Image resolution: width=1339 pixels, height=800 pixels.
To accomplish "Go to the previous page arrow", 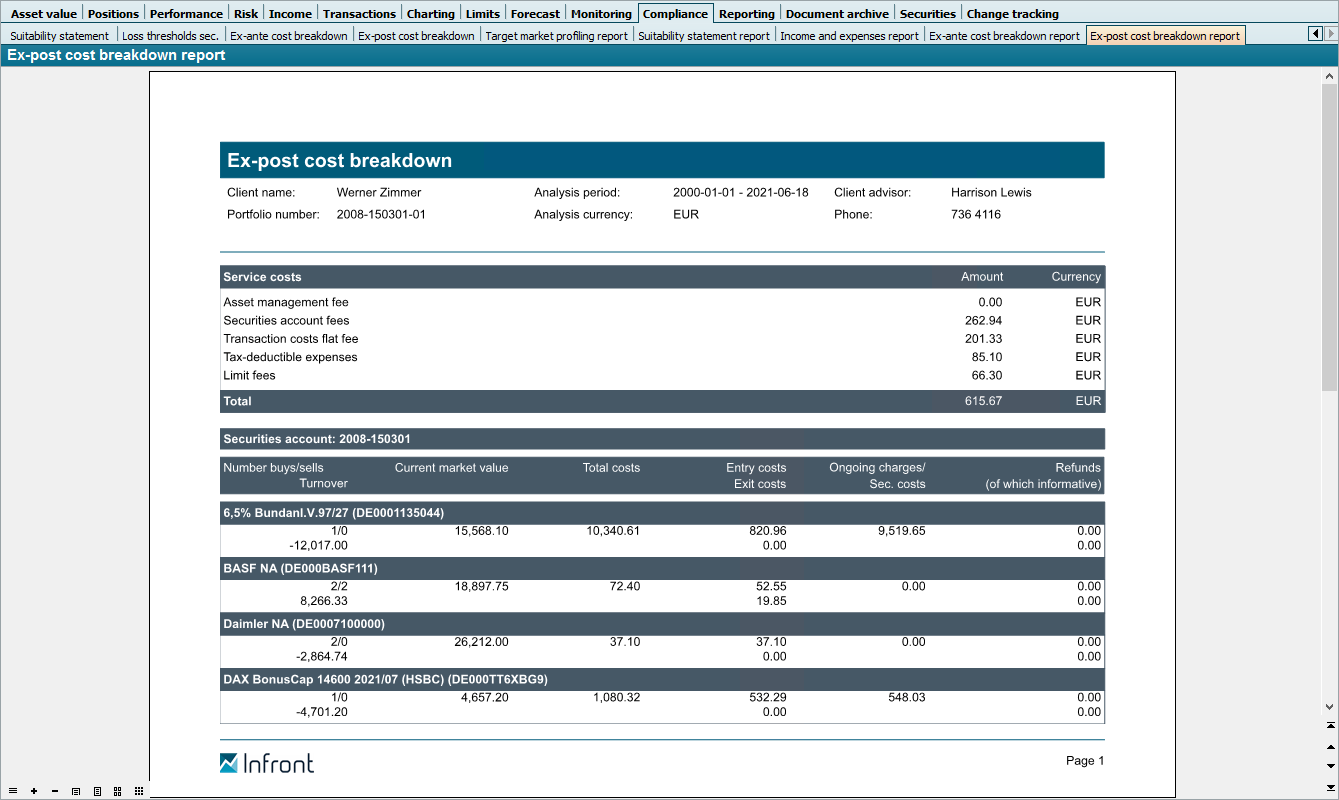I will pos(1330,746).
